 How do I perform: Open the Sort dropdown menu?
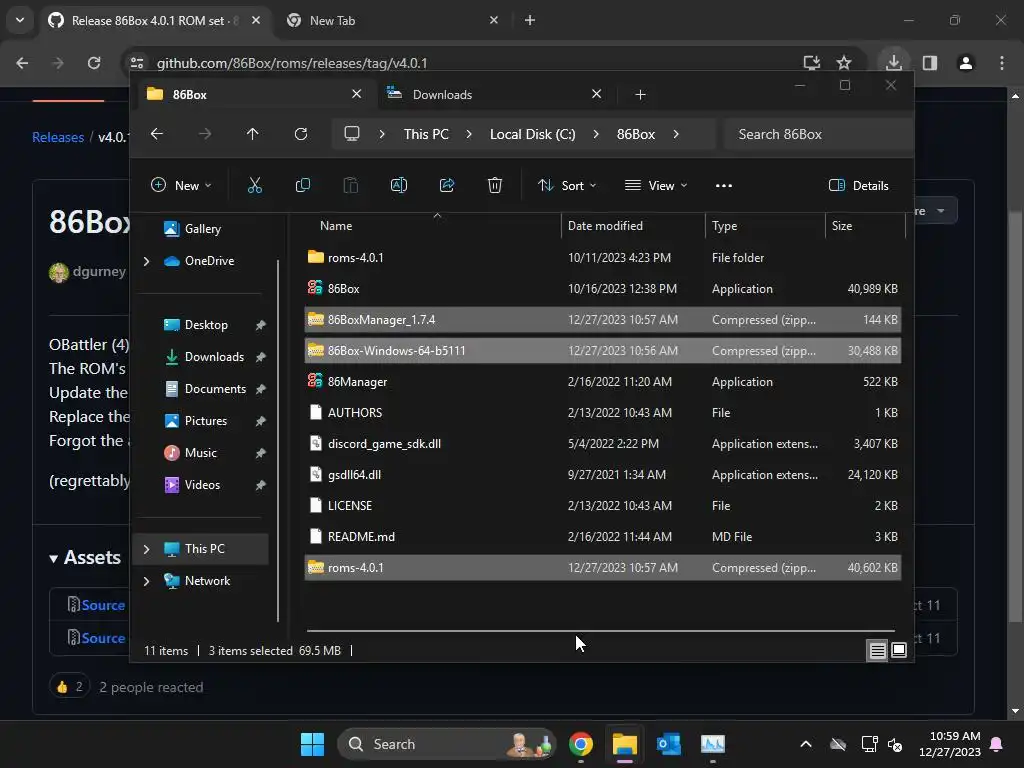pos(567,185)
